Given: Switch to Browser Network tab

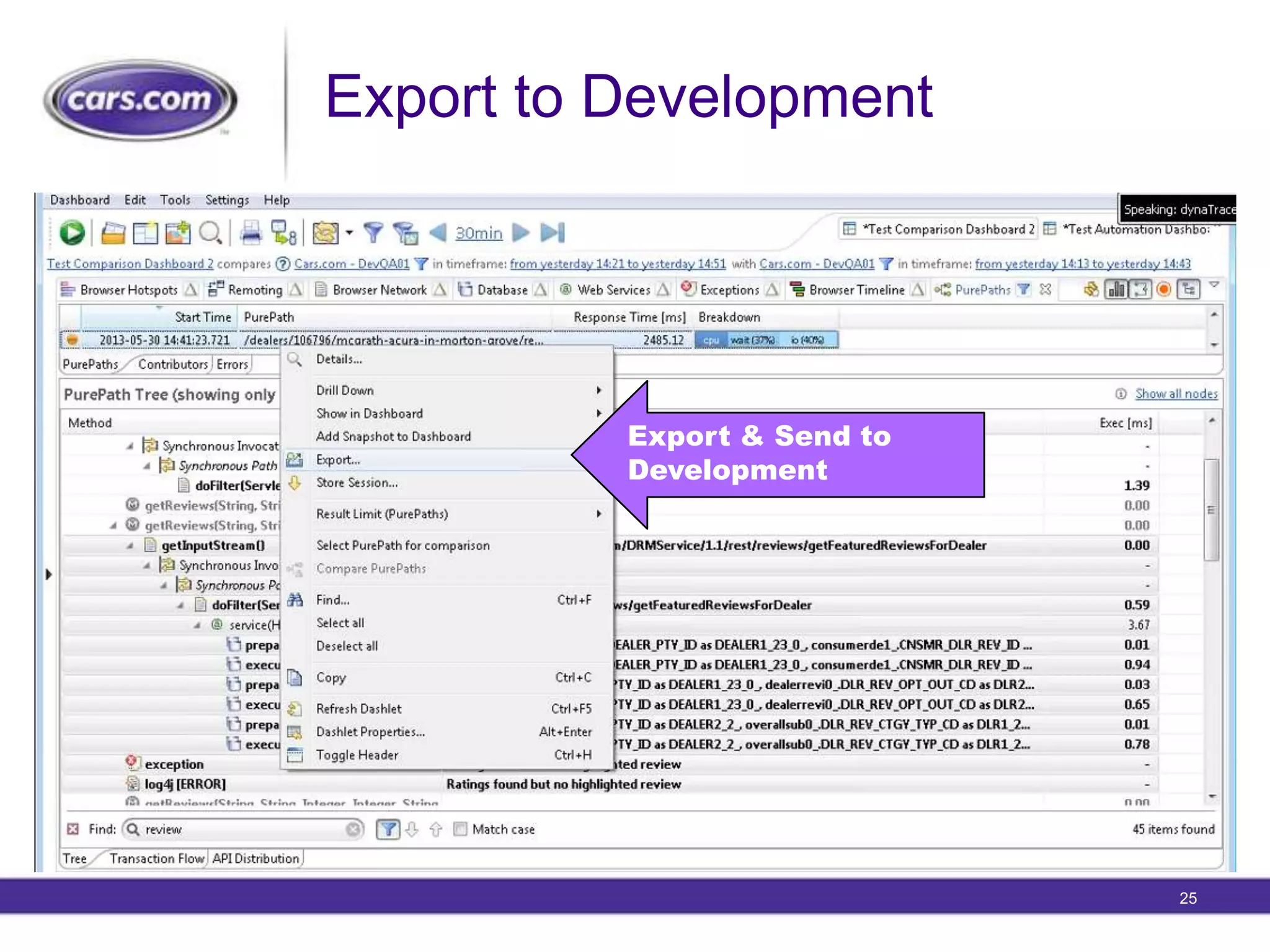Looking at the screenshot, I should pyautogui.click(x=380, y=290).
